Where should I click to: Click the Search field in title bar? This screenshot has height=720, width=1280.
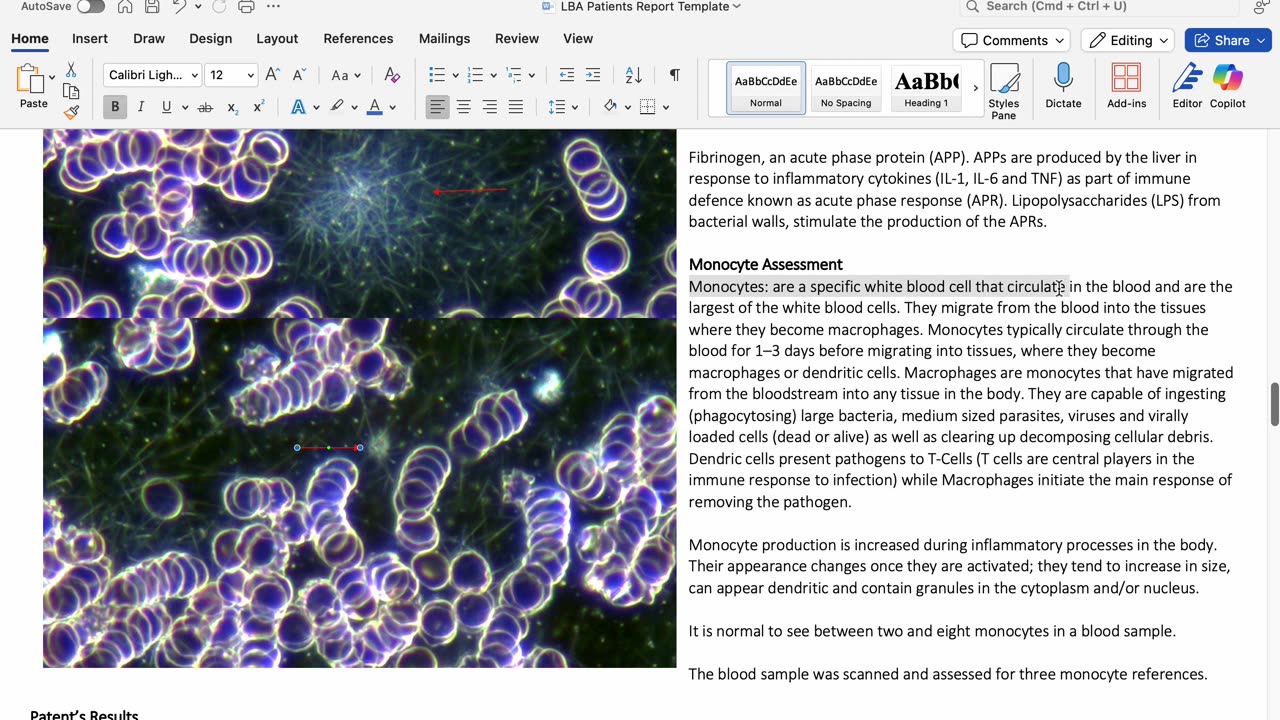1100,7
